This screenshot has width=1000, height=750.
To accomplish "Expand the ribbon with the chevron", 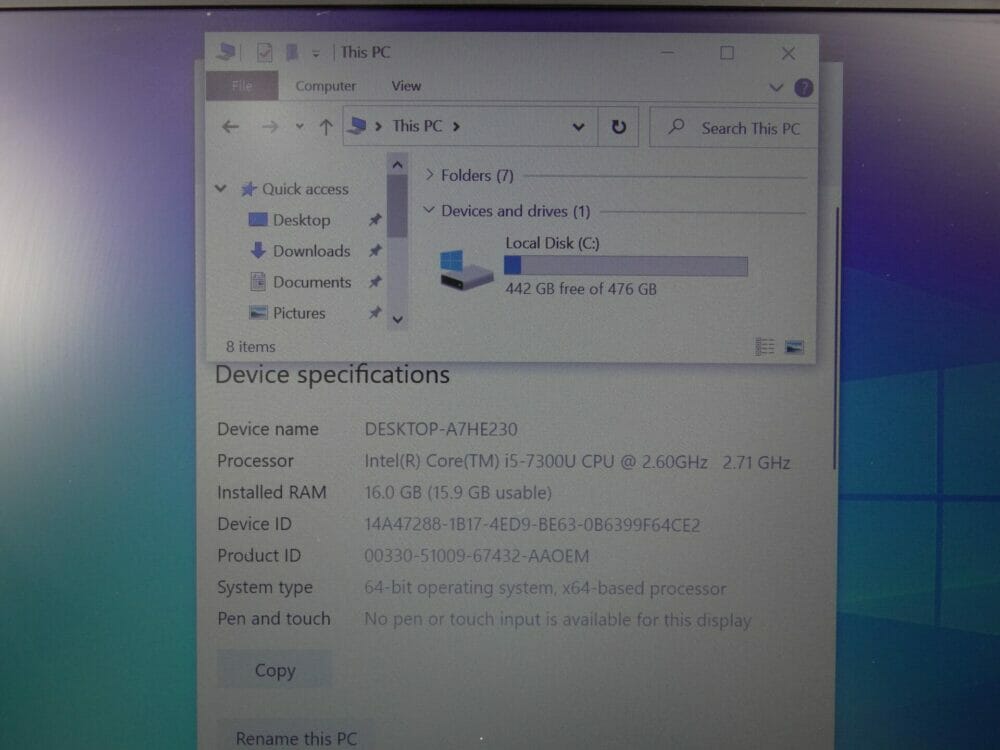I will coord(776,87).
